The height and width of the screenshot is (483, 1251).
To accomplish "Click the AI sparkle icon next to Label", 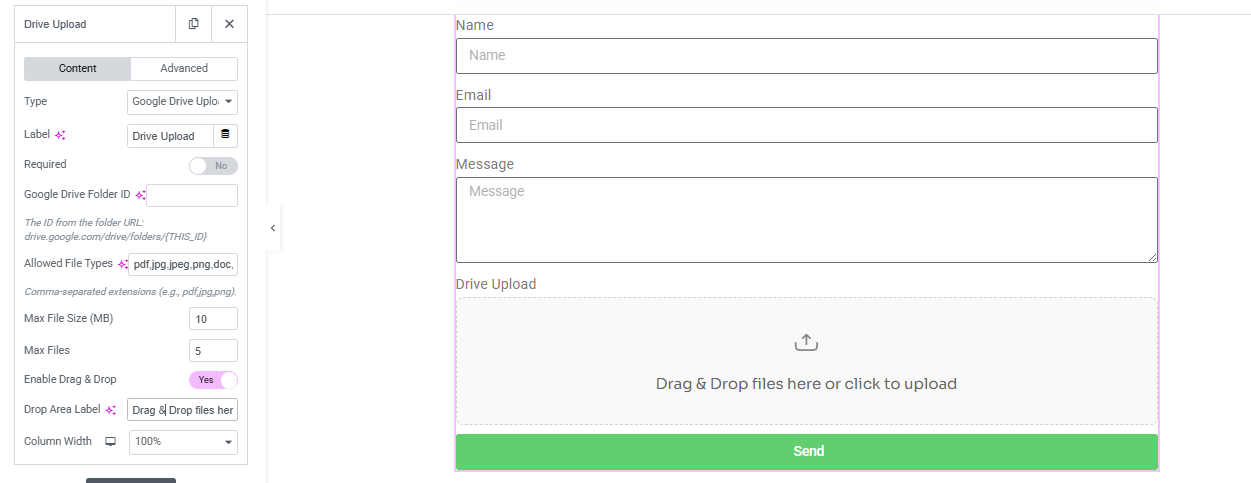I will coord(60,135).
